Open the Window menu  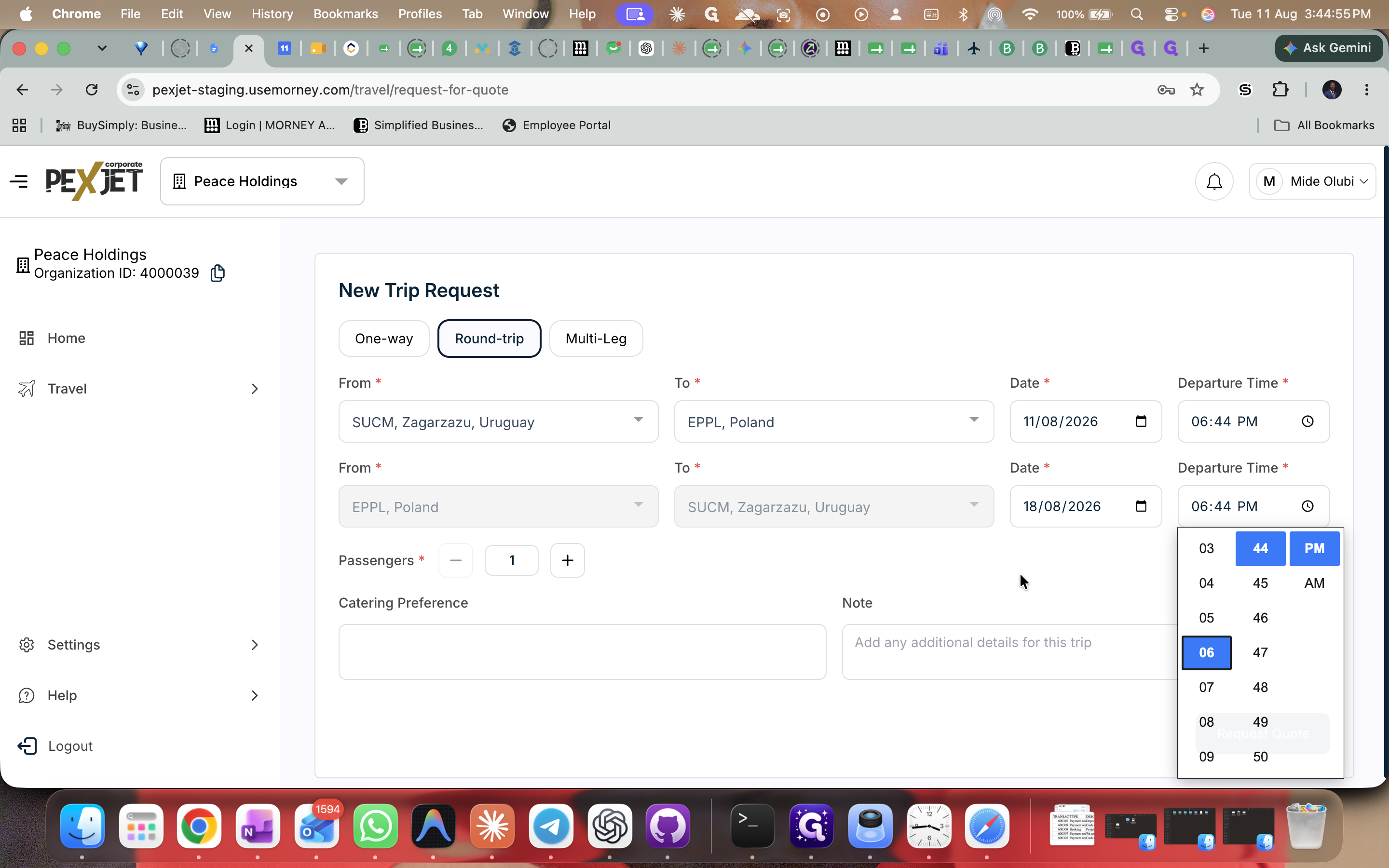click(x=525, y=14)
